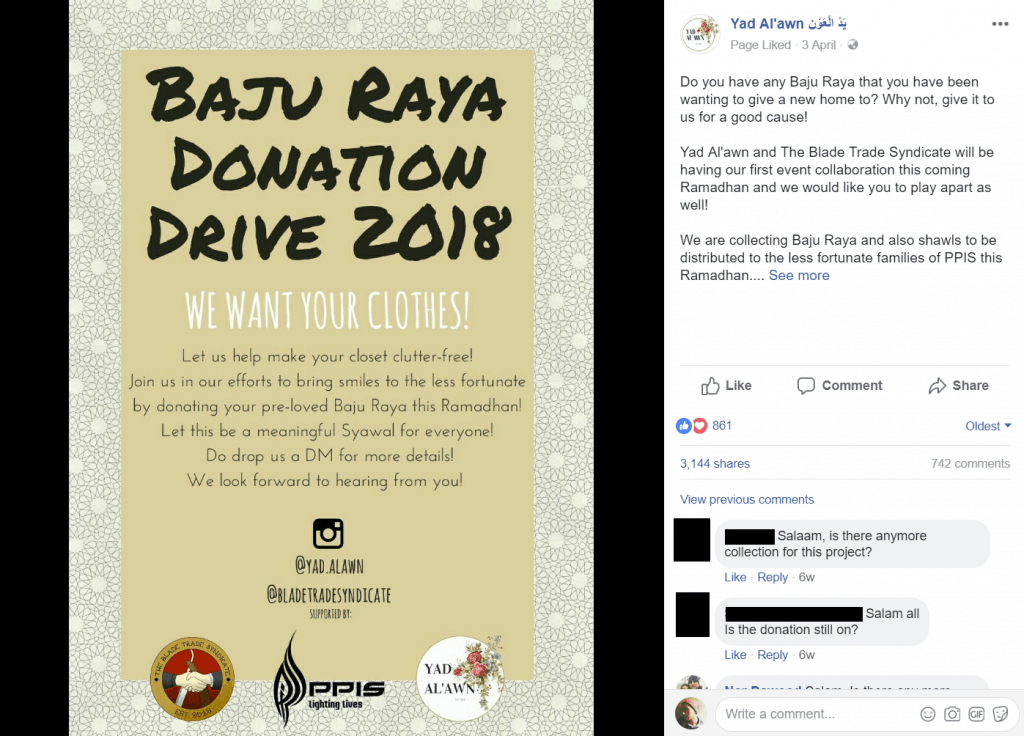Viewport: 1024px width, 736px height.
Task: Click the Yad Al'awn page profile picture
Action: coord(699,34)
